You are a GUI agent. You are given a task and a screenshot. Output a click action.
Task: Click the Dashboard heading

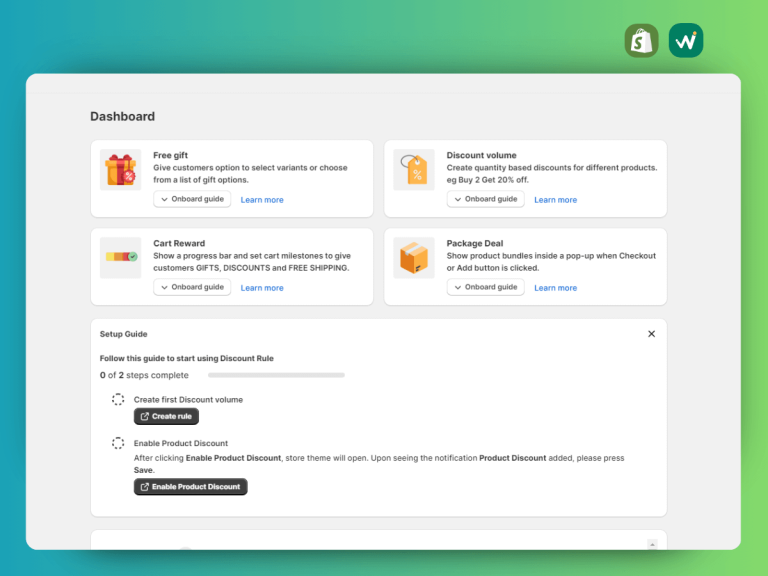(122, 117)
